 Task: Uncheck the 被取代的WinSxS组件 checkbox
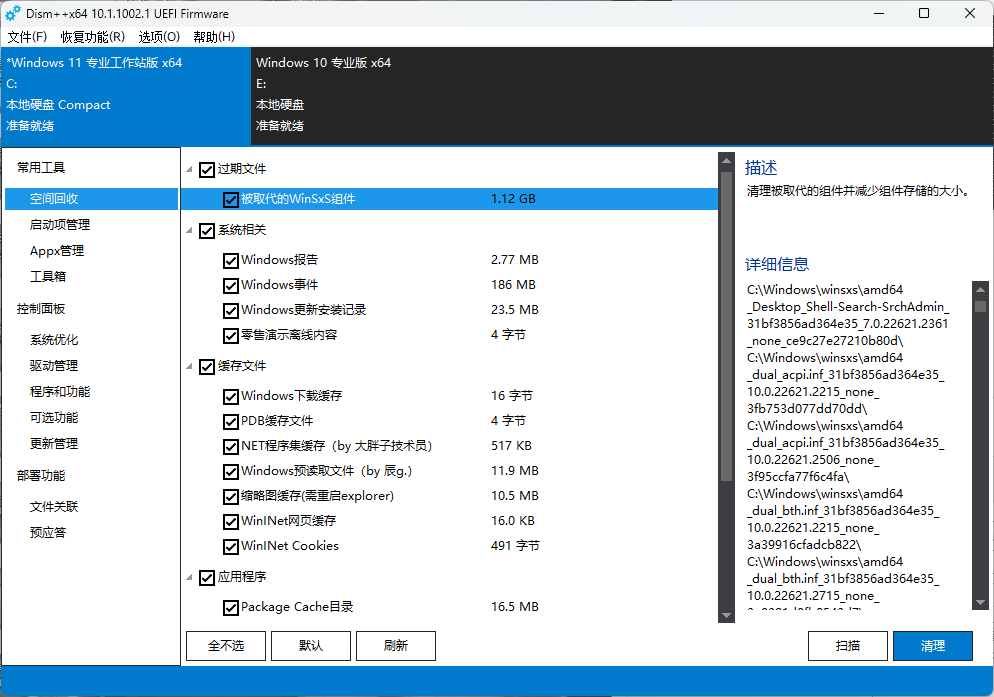231,199
